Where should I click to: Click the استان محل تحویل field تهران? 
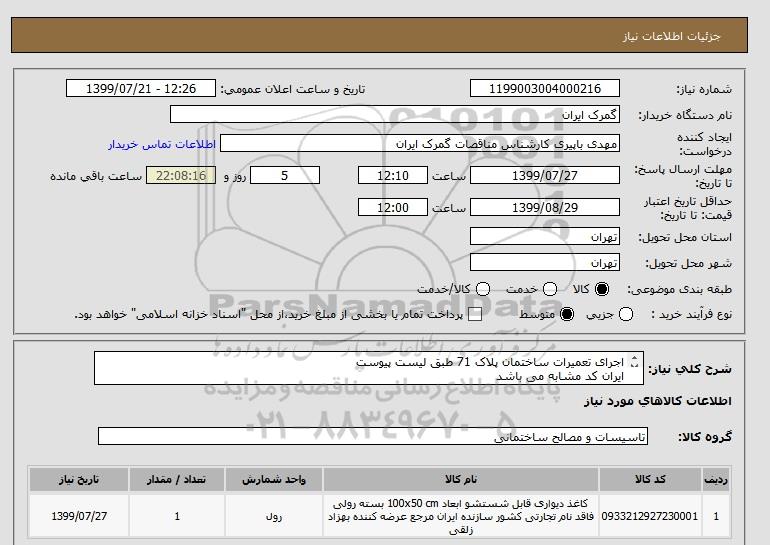click(x=545, y=236)
